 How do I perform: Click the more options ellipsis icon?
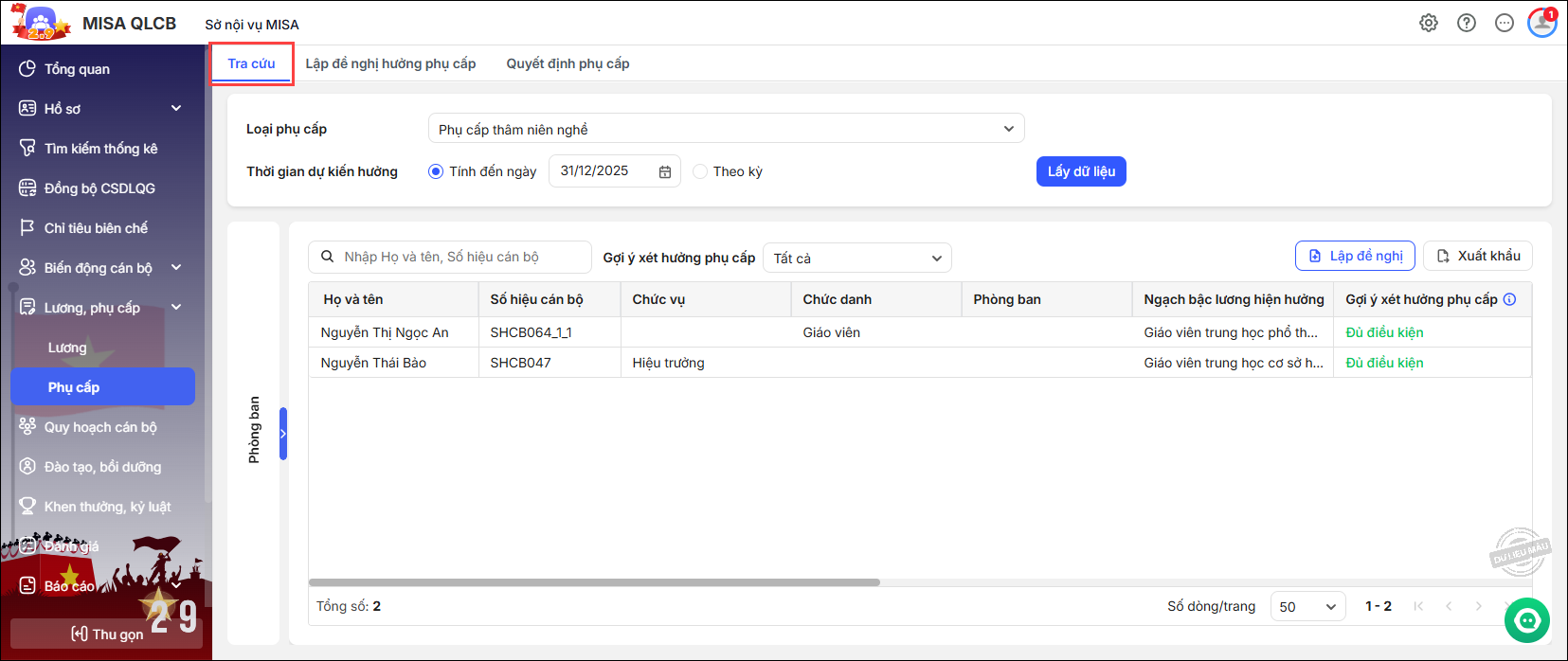point(1504,23)
